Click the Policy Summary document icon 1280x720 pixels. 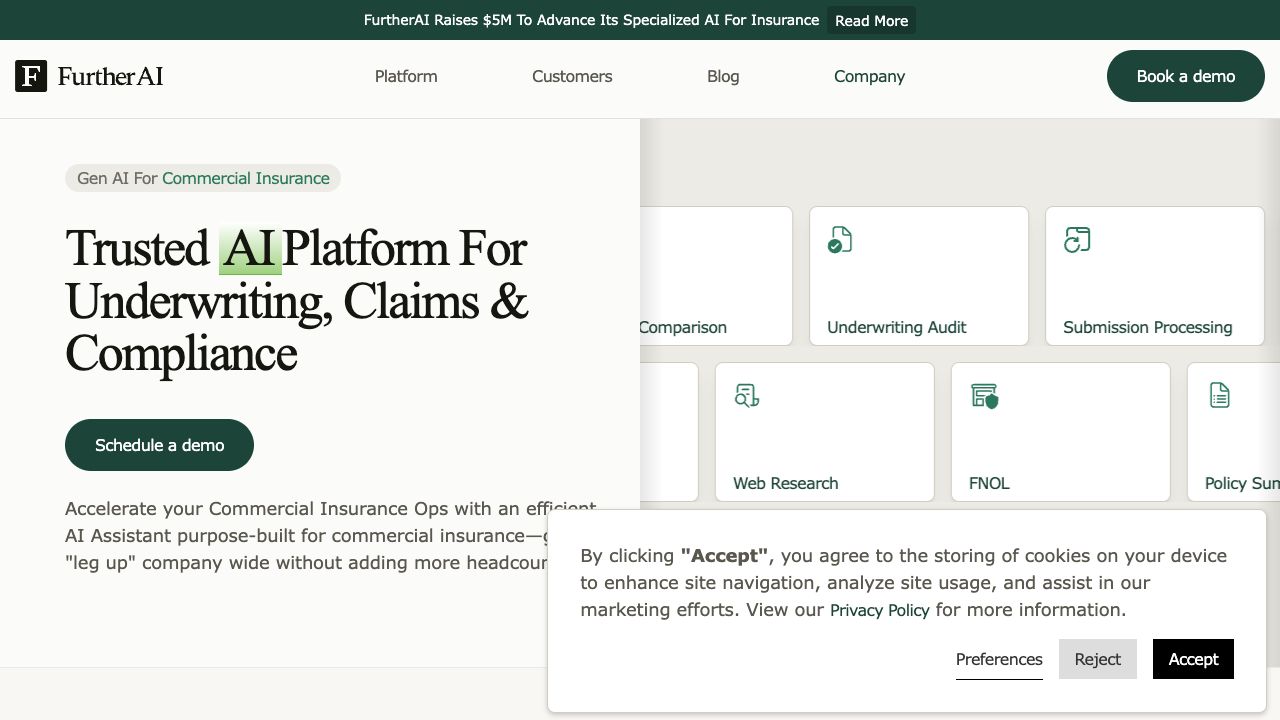coord(1220,396)
